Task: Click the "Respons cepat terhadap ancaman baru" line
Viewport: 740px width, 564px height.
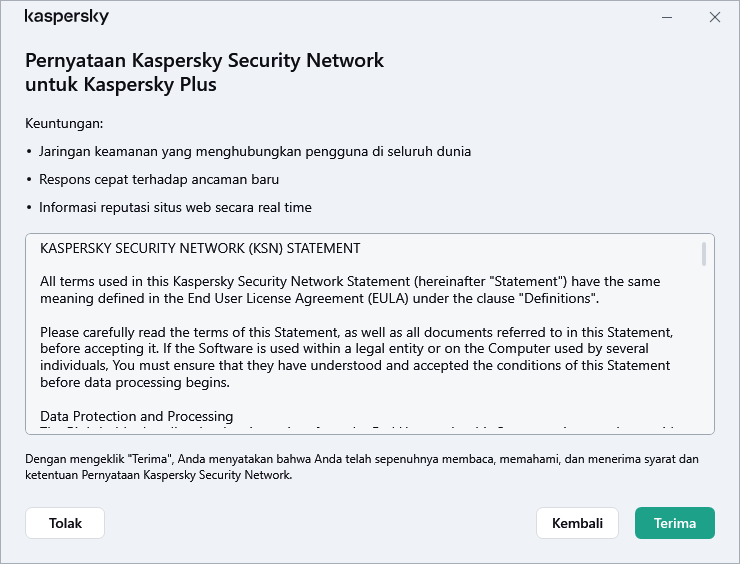Action: coord(159,180)
